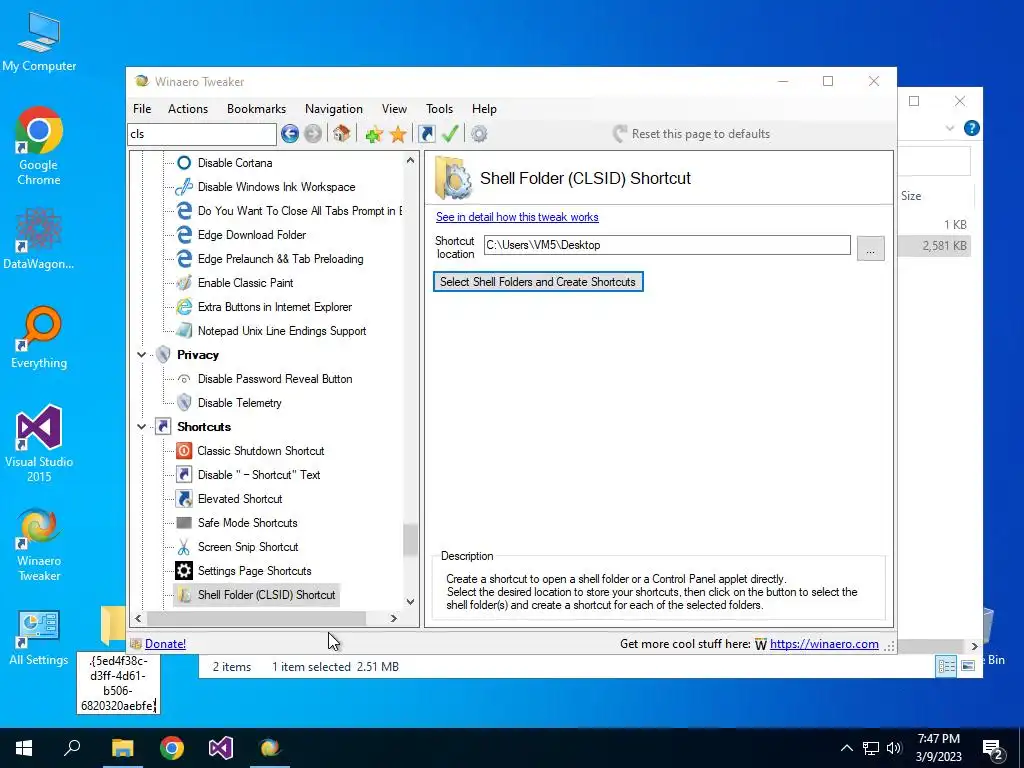Viewport: 1024px width, 768px height.
Task: Select the DataWagon desktop shortcut
Action: click(39, 238)
